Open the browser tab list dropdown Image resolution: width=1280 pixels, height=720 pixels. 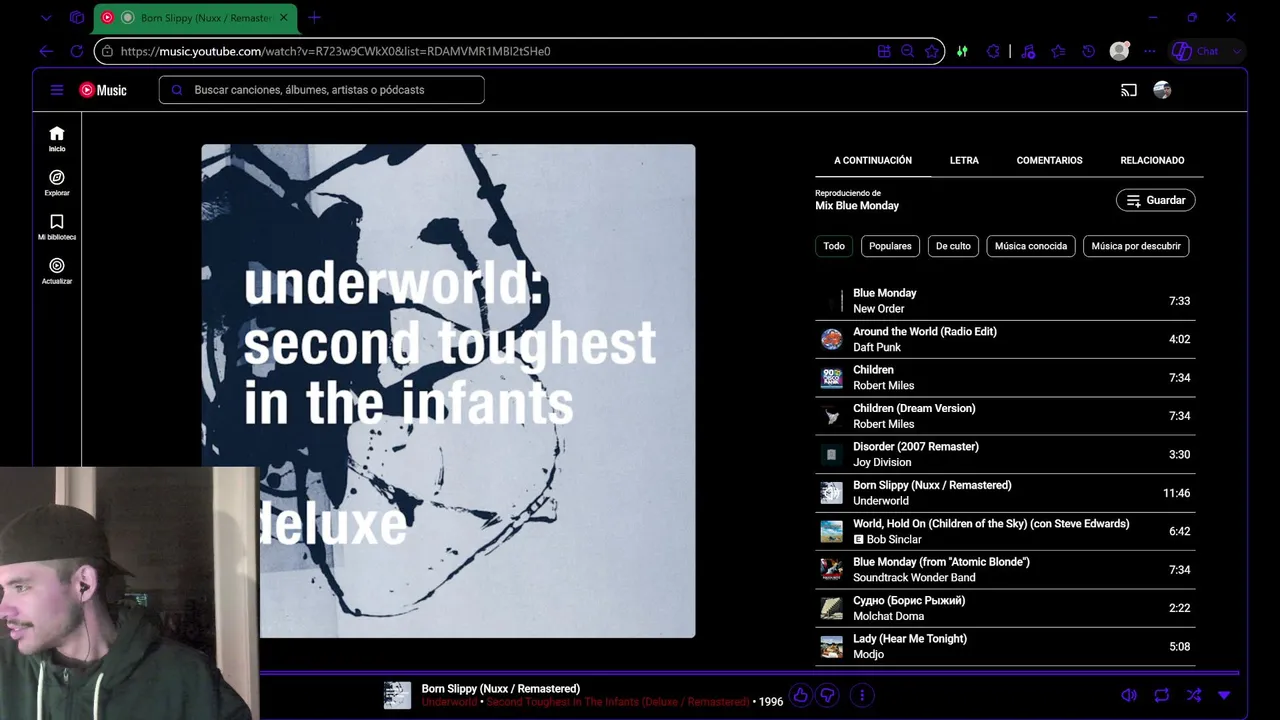coord(46,17)
